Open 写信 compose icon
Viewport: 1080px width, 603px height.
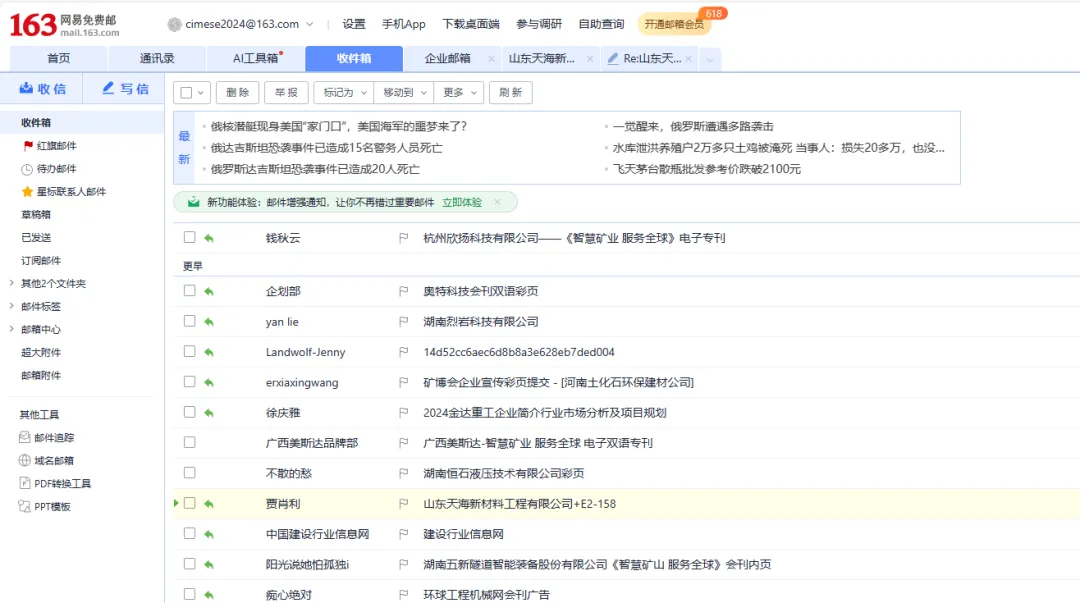(108, 88)
